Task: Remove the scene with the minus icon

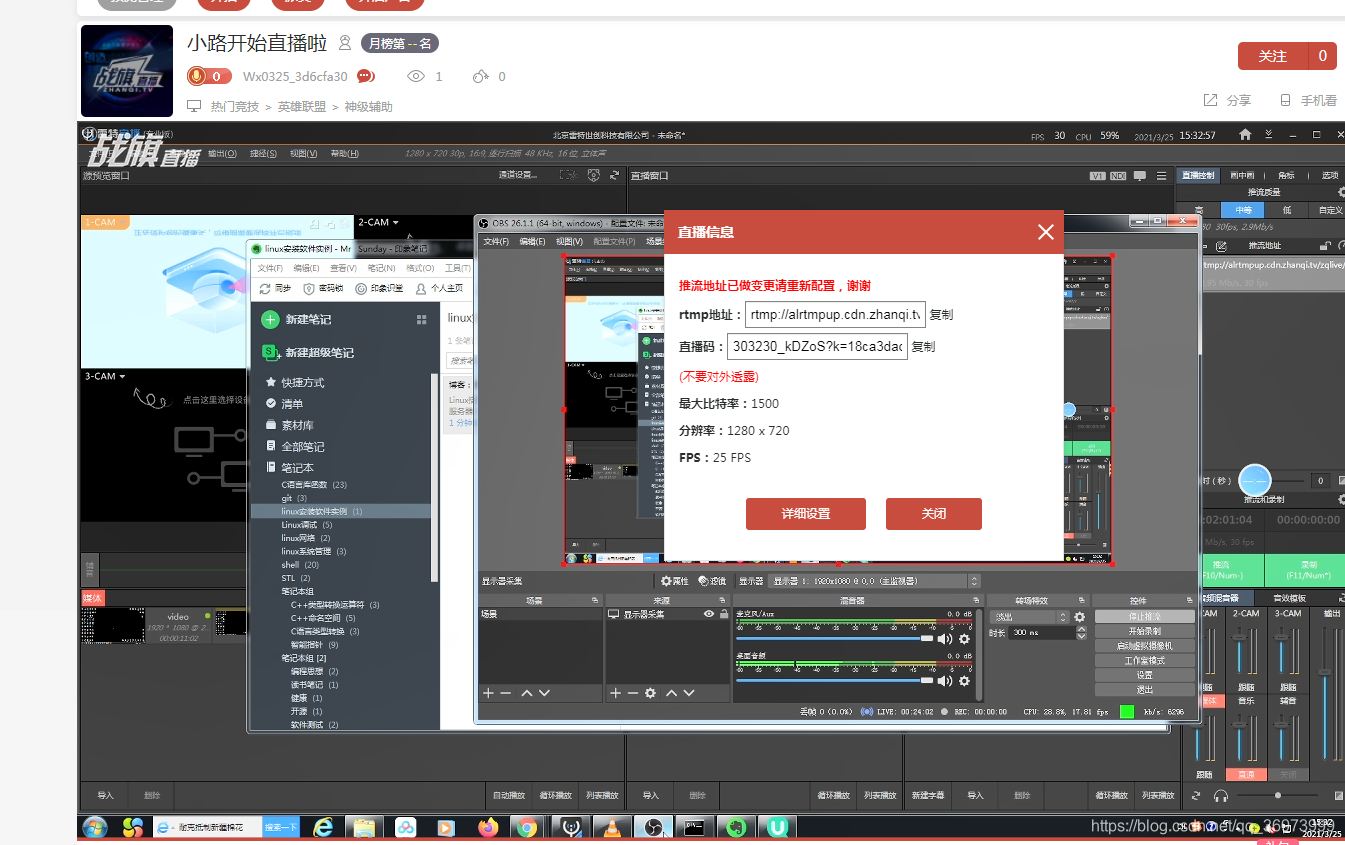Action: pos(506,693)
